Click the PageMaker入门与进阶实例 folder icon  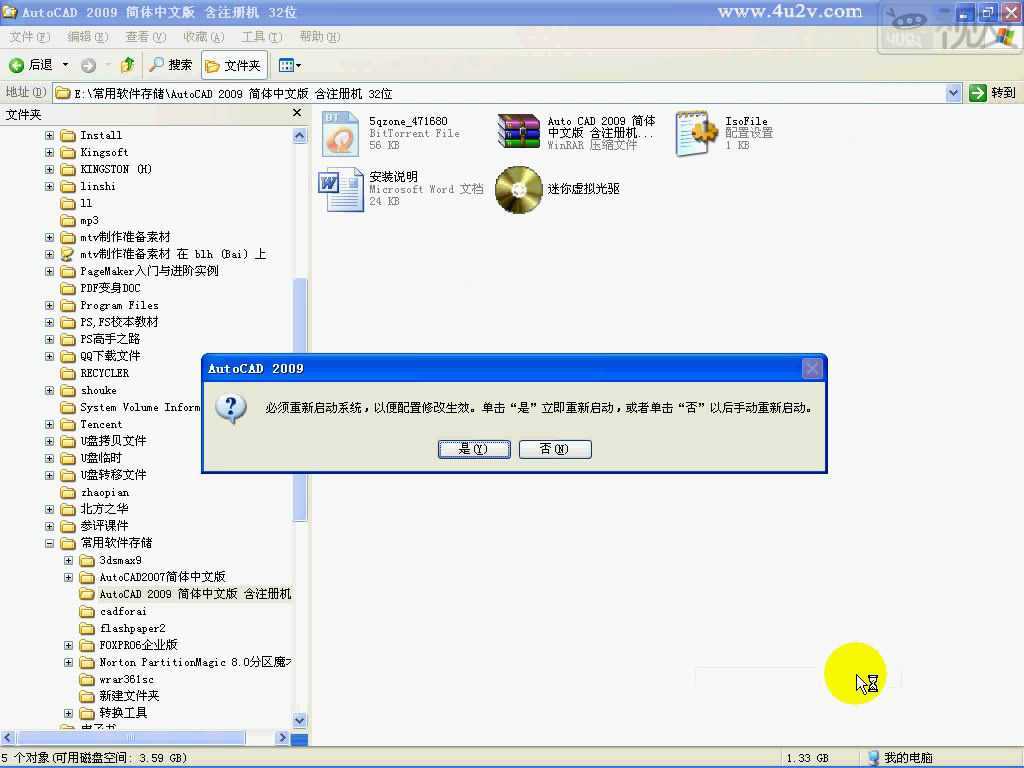(67, 271)
